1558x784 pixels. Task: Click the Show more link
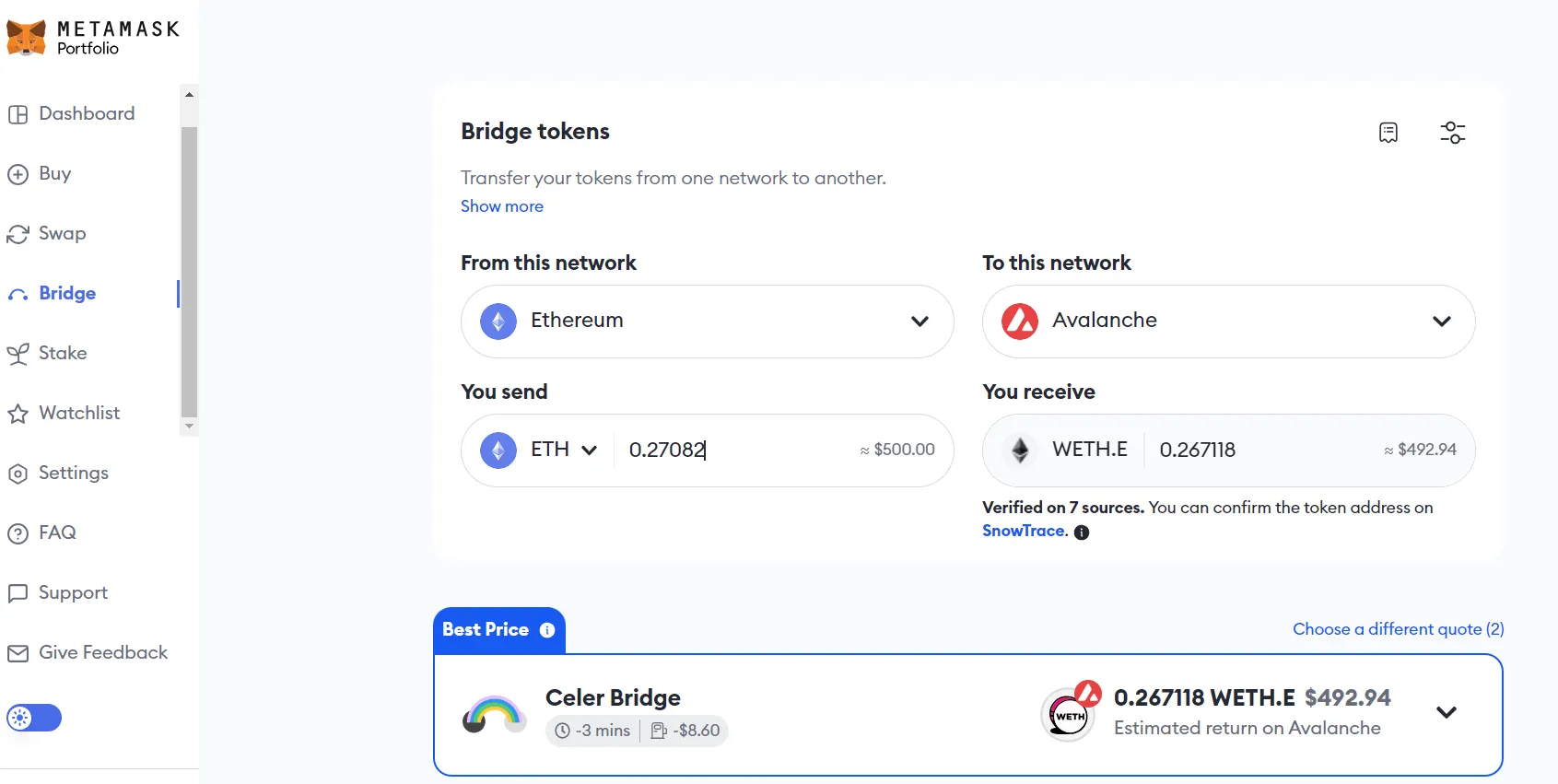[x=502, y=206]
